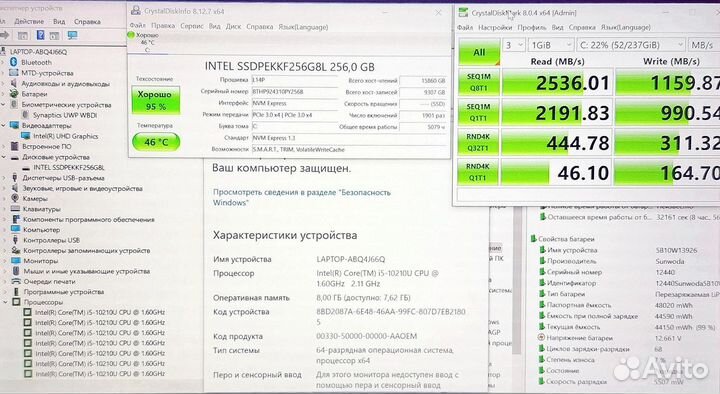Select the Код продукта 00330-50000-00000-AAOEM value
The height and width of the screenshot is (394, 720).
click(366, 336)
